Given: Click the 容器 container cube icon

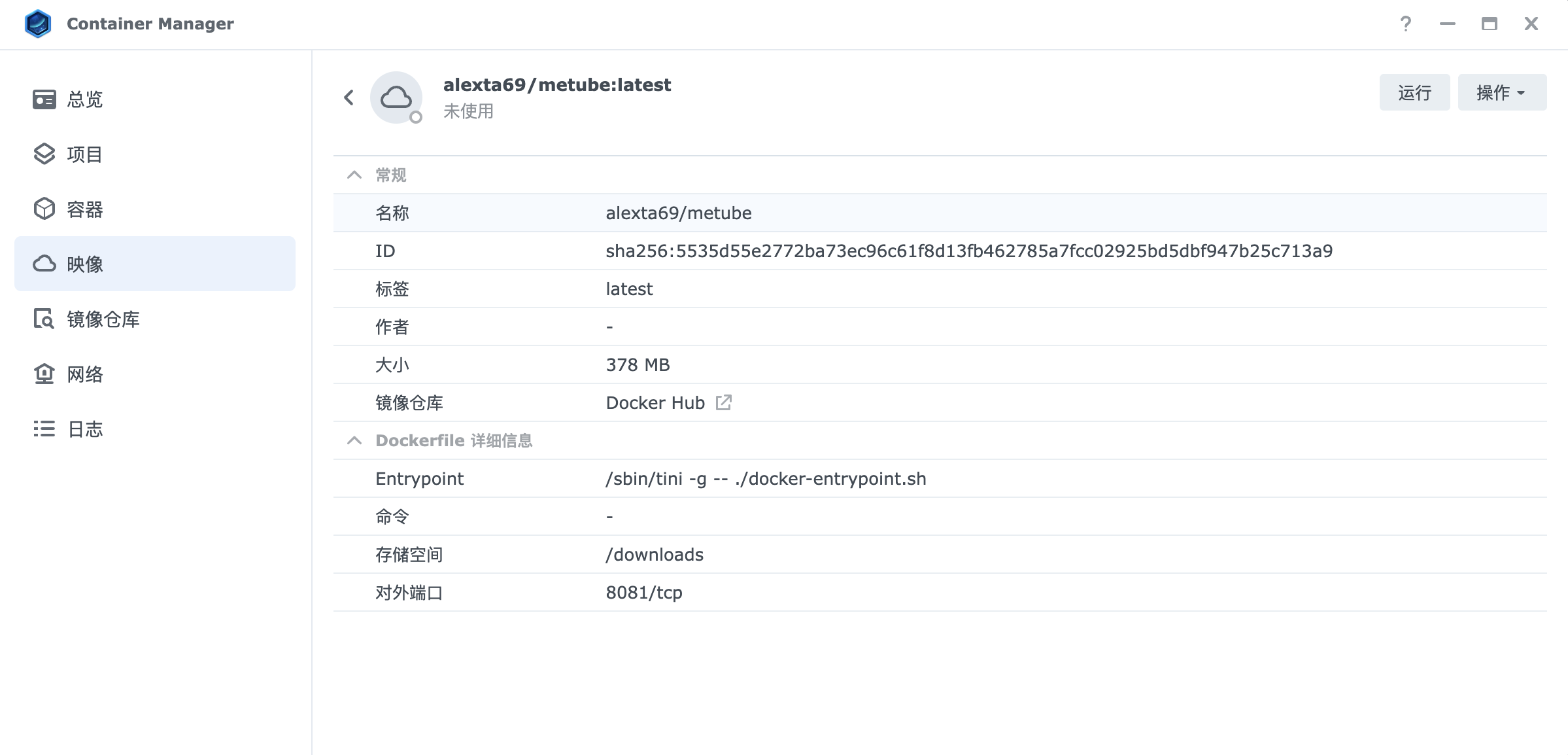Looking at the screenshot, I should 44,209.
